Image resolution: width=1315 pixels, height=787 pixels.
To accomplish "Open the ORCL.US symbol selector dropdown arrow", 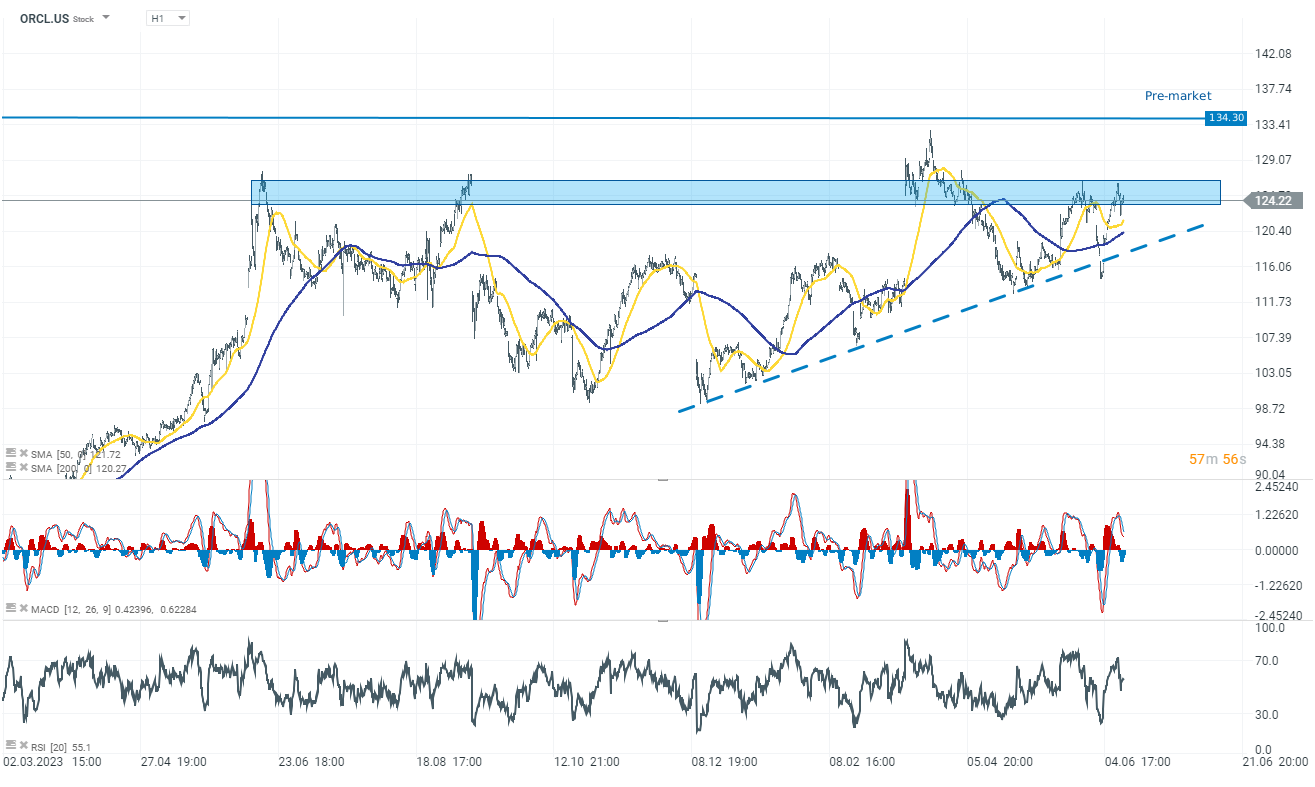I will [107, 18].
